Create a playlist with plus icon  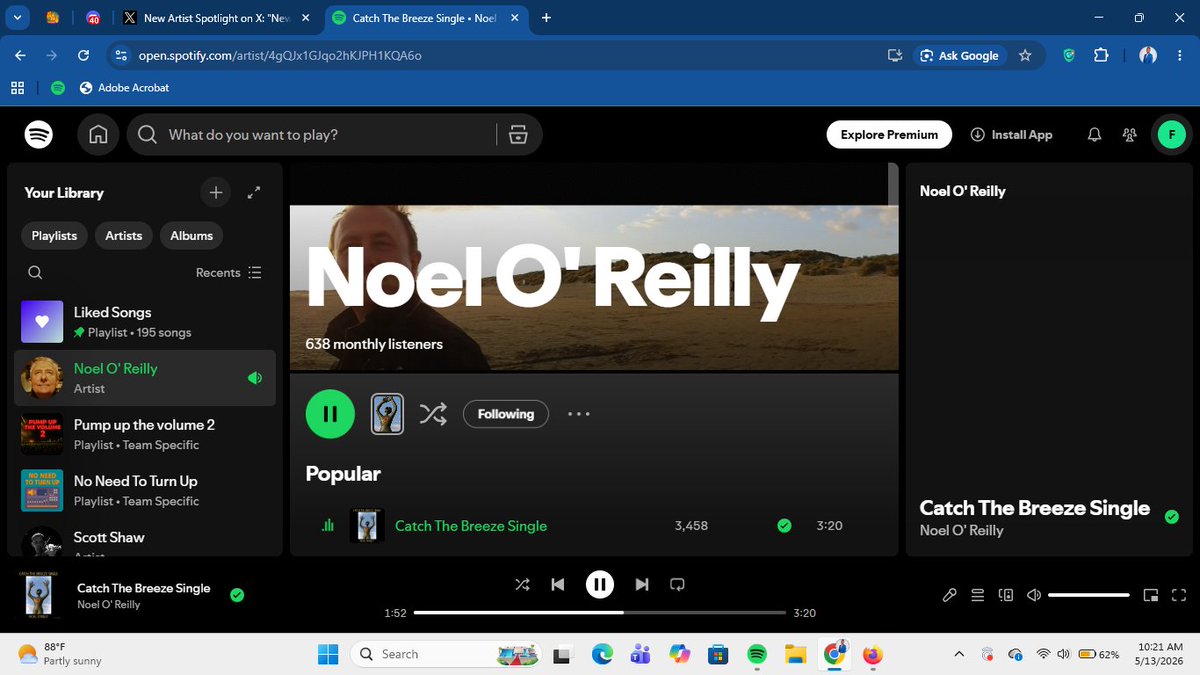point(215,192)
